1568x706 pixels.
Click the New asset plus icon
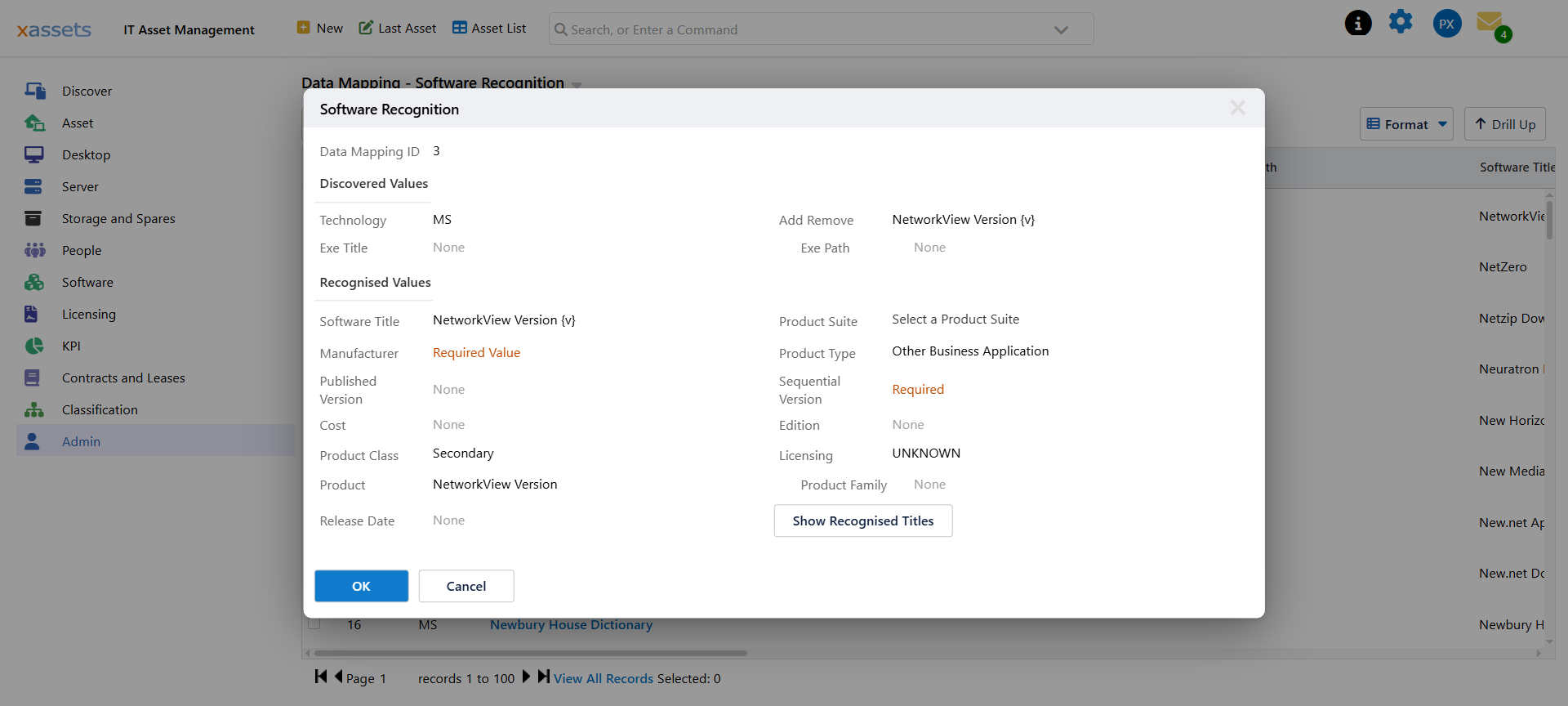tap(303, 28)
